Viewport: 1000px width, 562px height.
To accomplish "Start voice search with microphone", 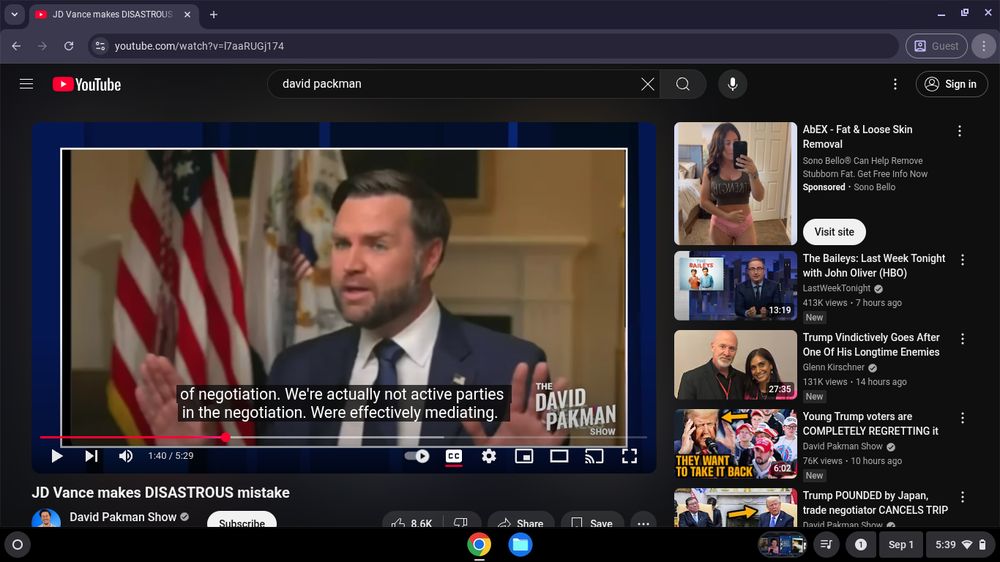I will click(733, 84).
